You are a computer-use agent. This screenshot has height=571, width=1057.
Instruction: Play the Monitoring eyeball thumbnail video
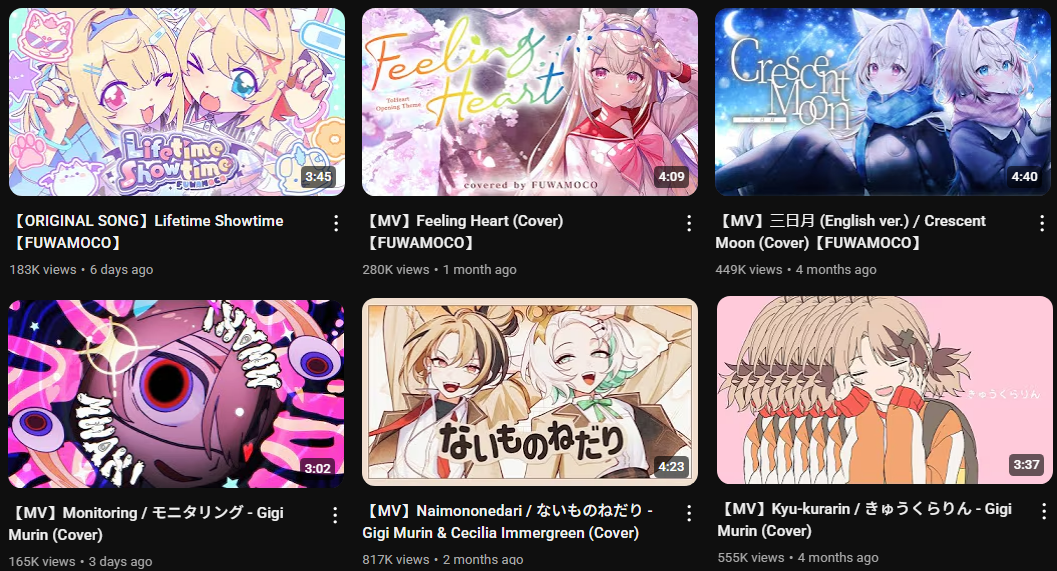tap(176, 394)
